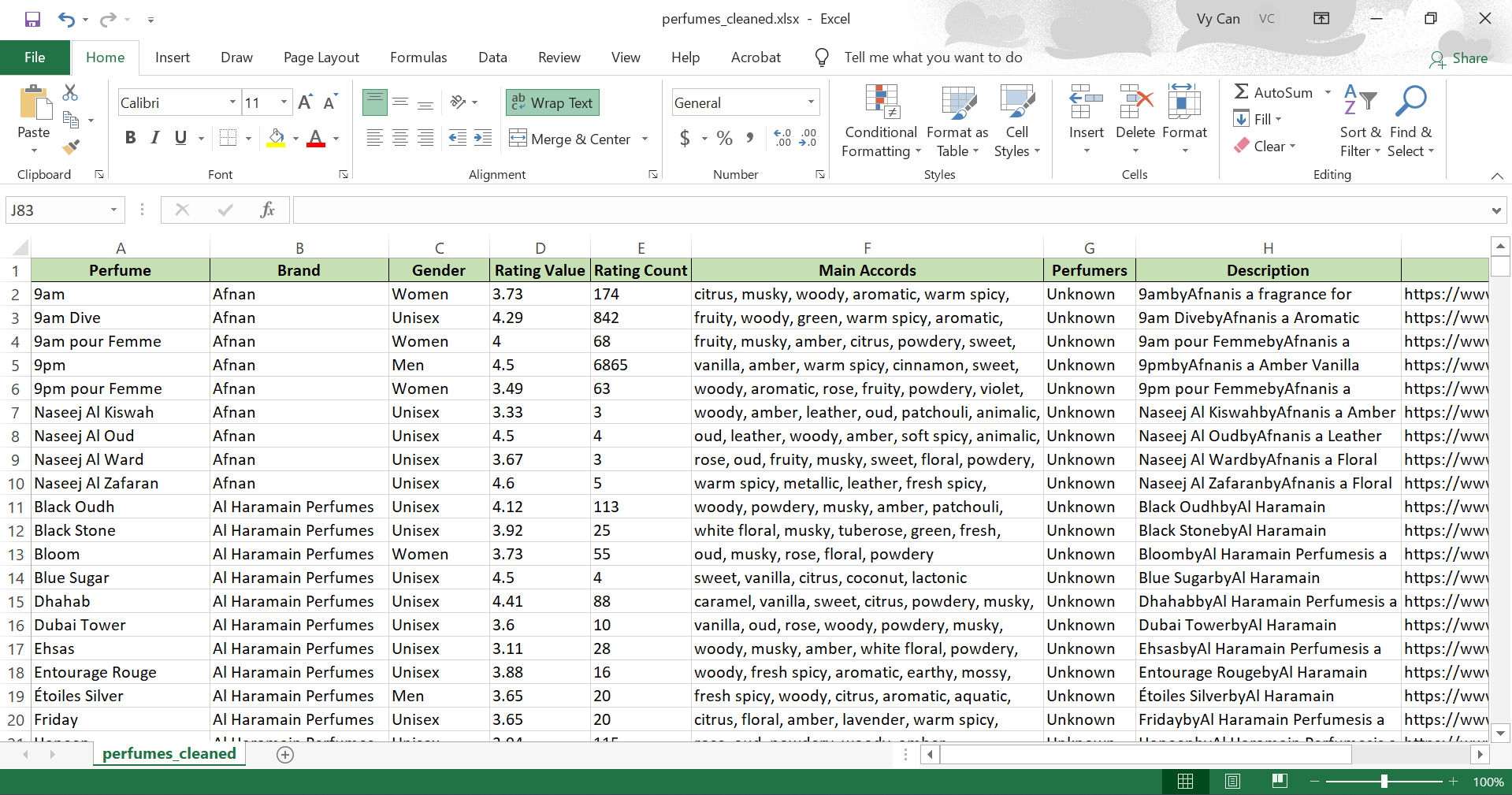Click the Share button
Screen dimensions: 1512x795
coord(1459,58)
